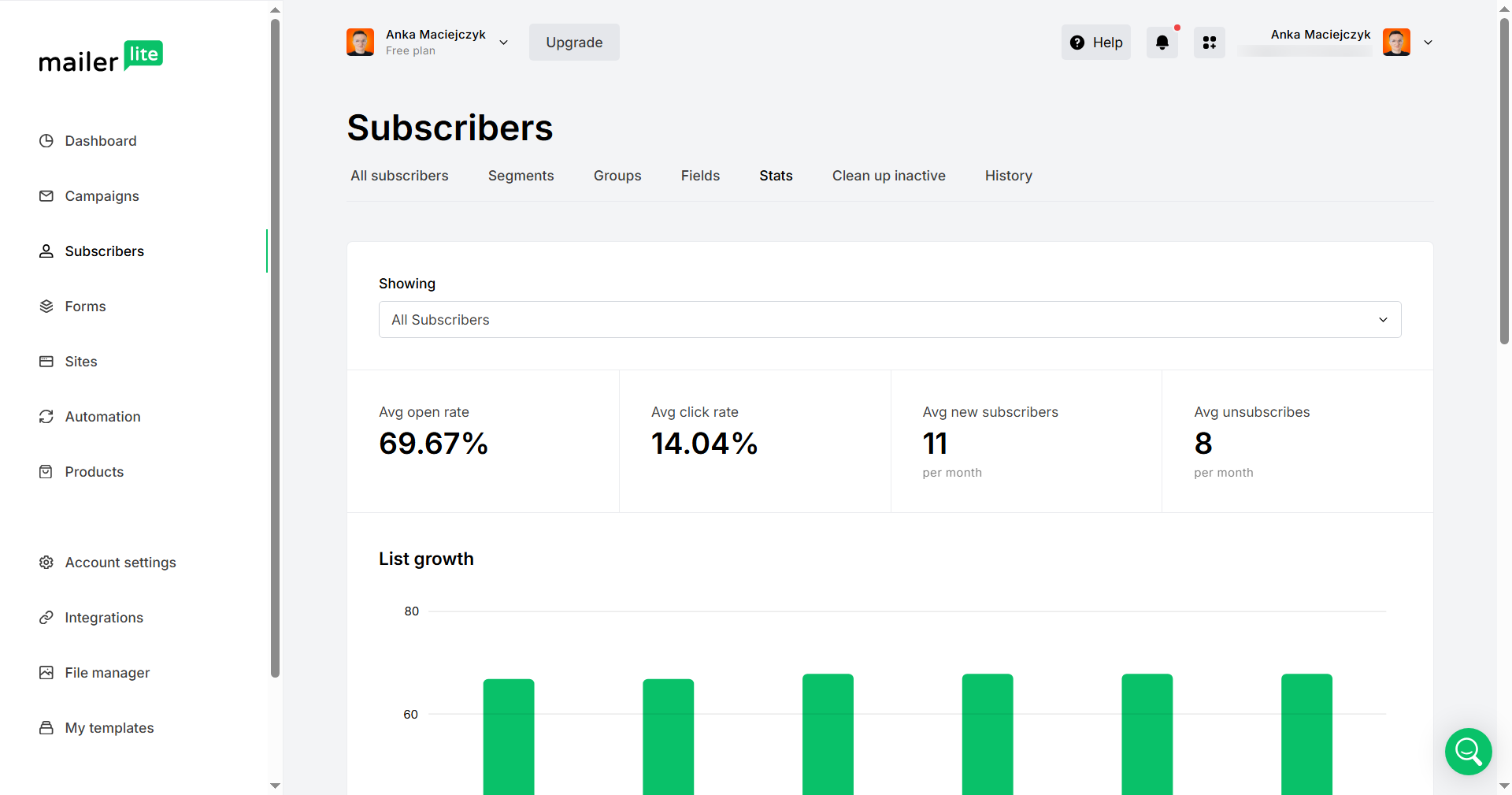Open the chat support bubble icon
The width and height of the screenshot is (1512, 795).
(1468, 751)
